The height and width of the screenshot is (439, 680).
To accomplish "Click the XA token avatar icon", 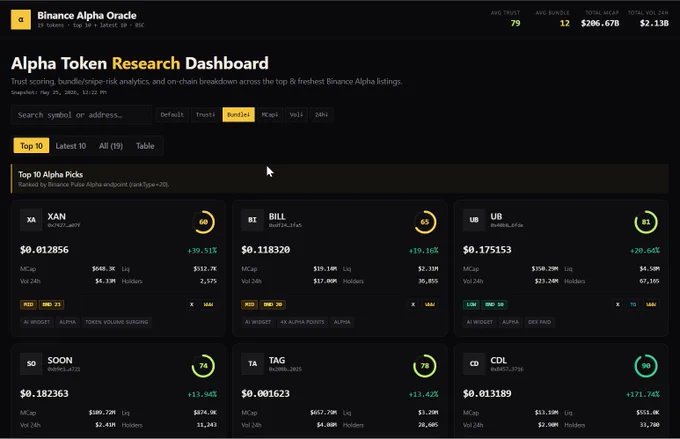I will (x=31, y=220).
